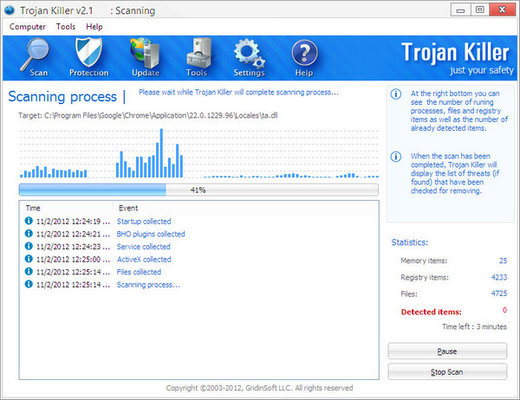Close the Trojan Killer window
Viewport: 520px width, 400px height.
(502, 10)
